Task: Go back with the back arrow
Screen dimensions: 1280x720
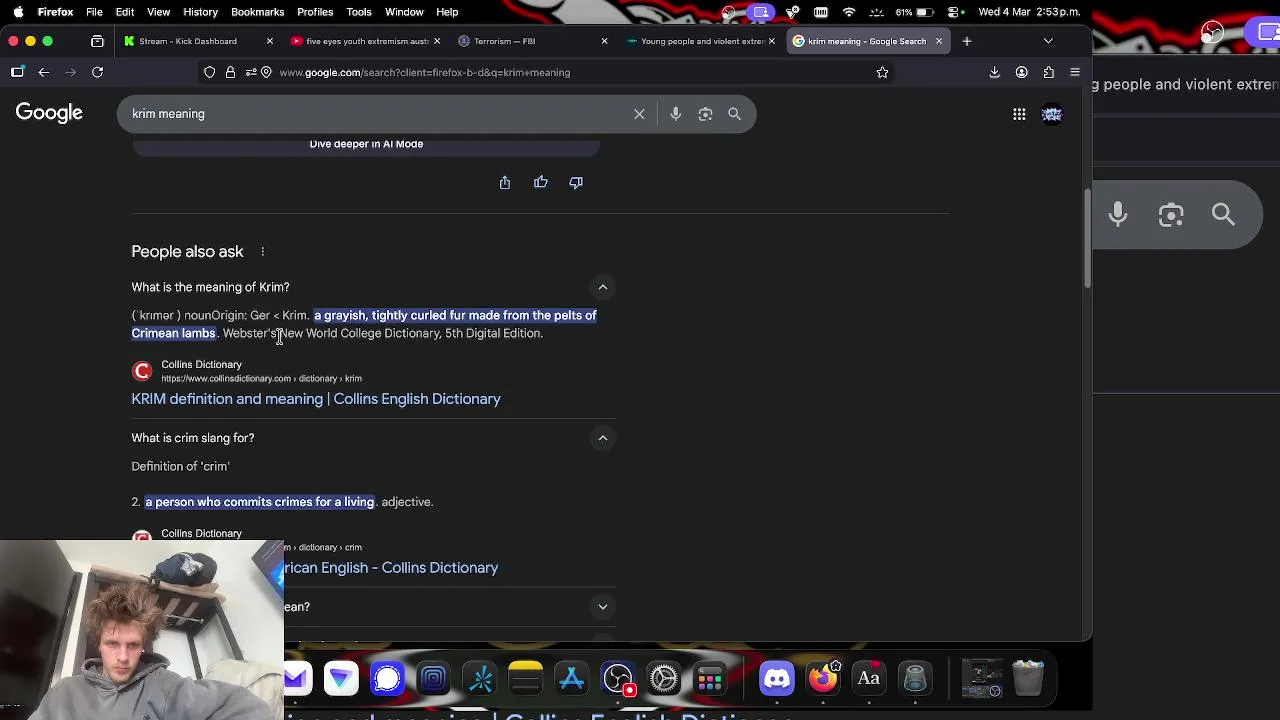Action: click(44, 72)
